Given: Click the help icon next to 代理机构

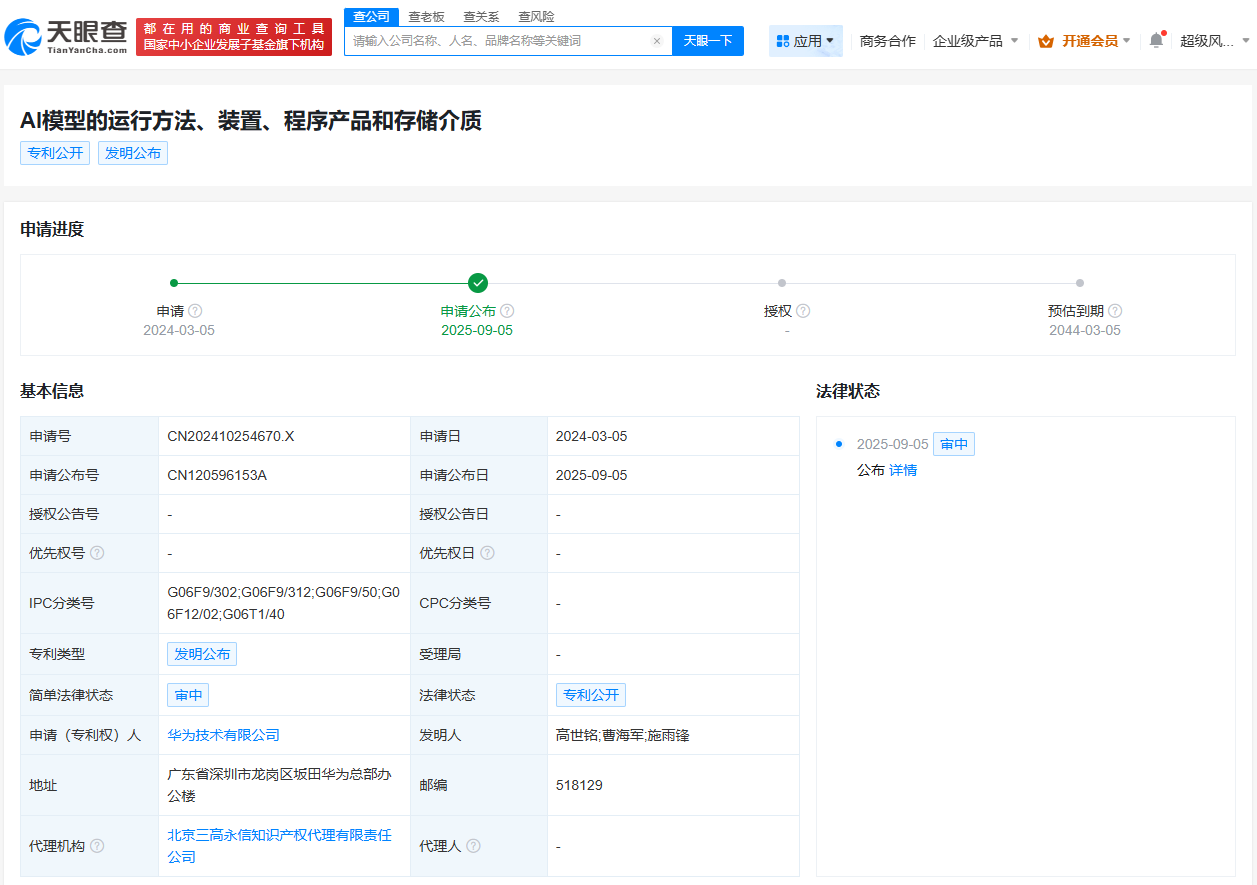Looking at the screenshot, I should (96, 845).
